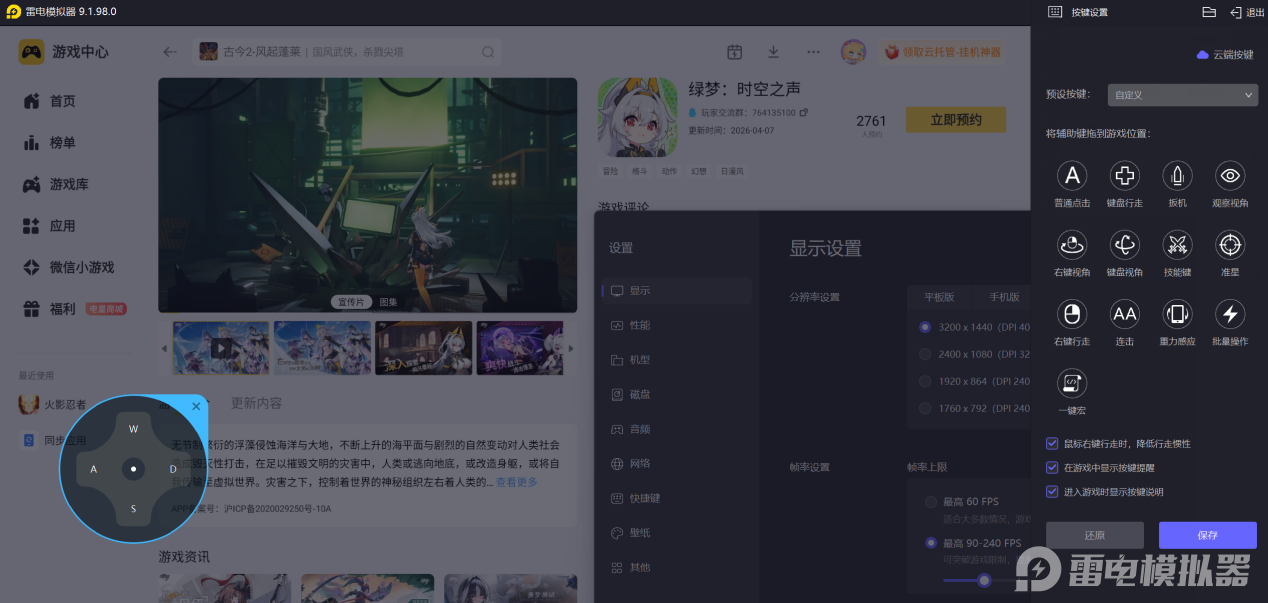Viewport: 1268px width, 603px height.
Task: Choose the 最高 60 FPS option
Action: tap(932, 502)
